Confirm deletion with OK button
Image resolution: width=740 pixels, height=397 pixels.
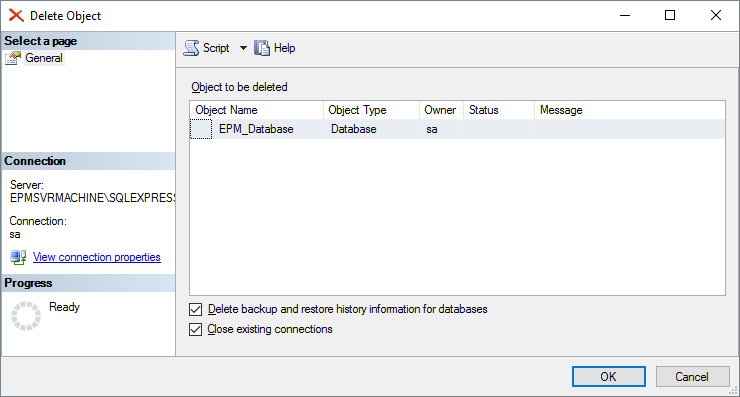point(609,377)
